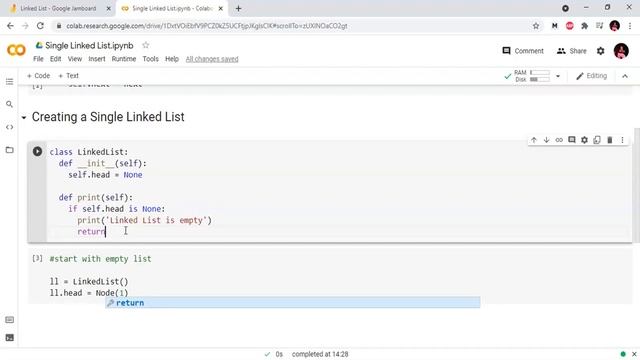Open Colab settings gear in header
This screenshot has height=360, width=640.
click(x=600, y=51)
